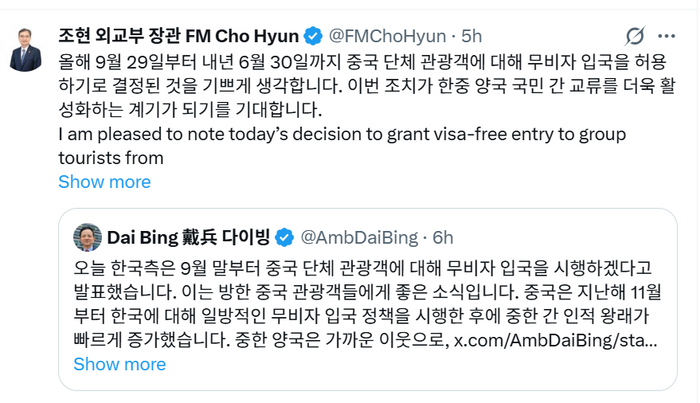Viewport: 700px width, 403px height.
Task: Expand quoted tweet with Show more
Action: 118,364
